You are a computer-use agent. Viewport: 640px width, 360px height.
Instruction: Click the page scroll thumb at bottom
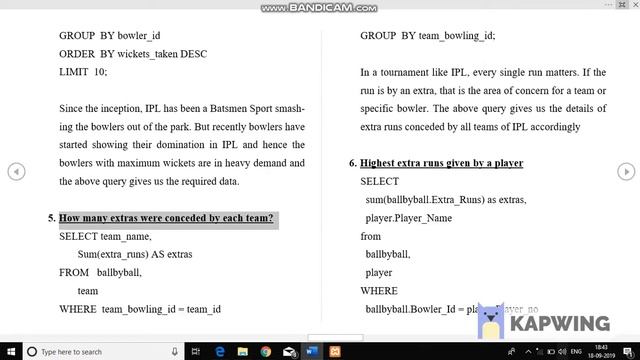click(x=336, y=338)
